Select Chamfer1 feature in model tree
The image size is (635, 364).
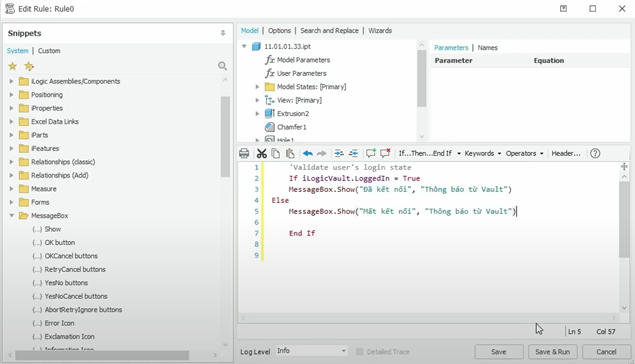pos(286,127)
